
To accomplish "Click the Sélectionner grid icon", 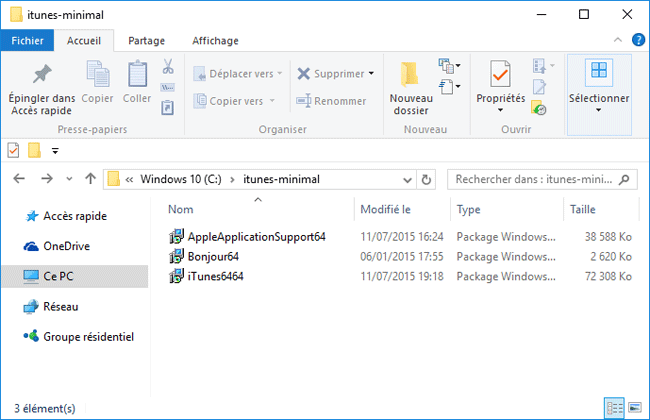I will tap(599, 70).
